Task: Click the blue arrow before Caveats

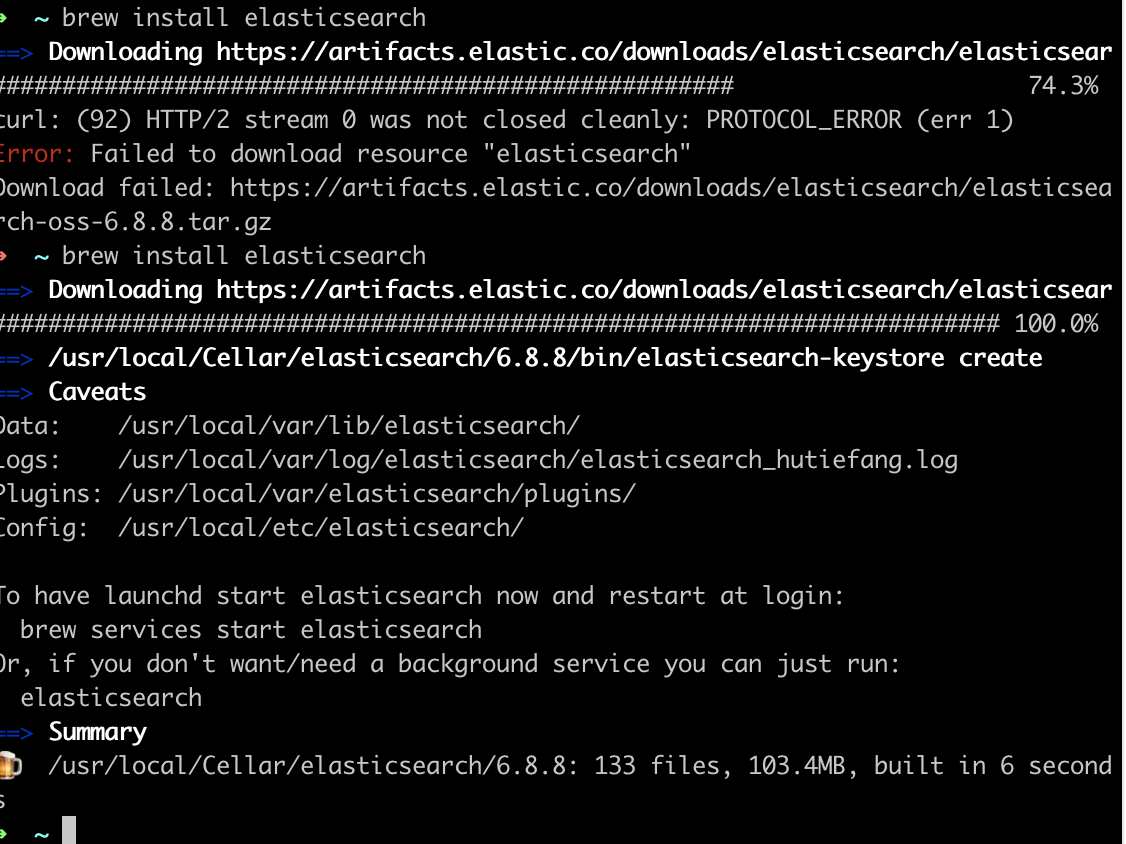Action: 16,392
